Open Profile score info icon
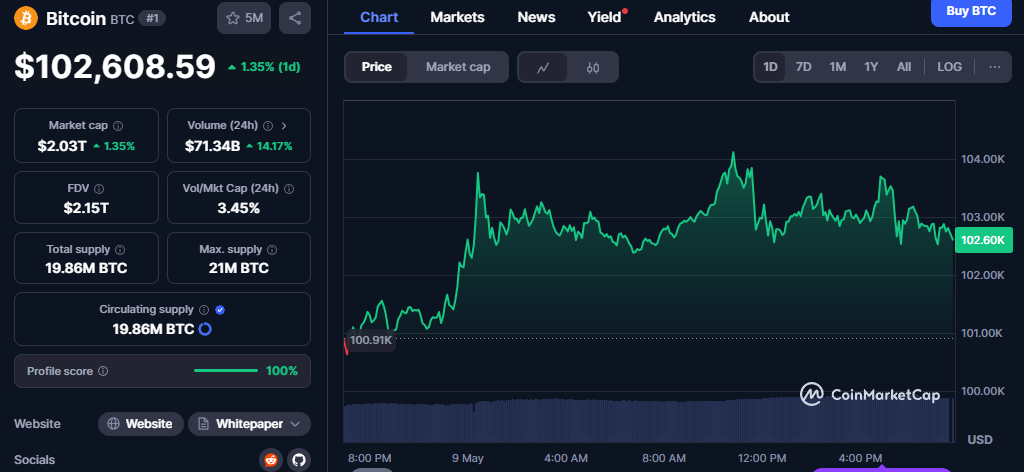The image size is (1024, 472). 103,371
